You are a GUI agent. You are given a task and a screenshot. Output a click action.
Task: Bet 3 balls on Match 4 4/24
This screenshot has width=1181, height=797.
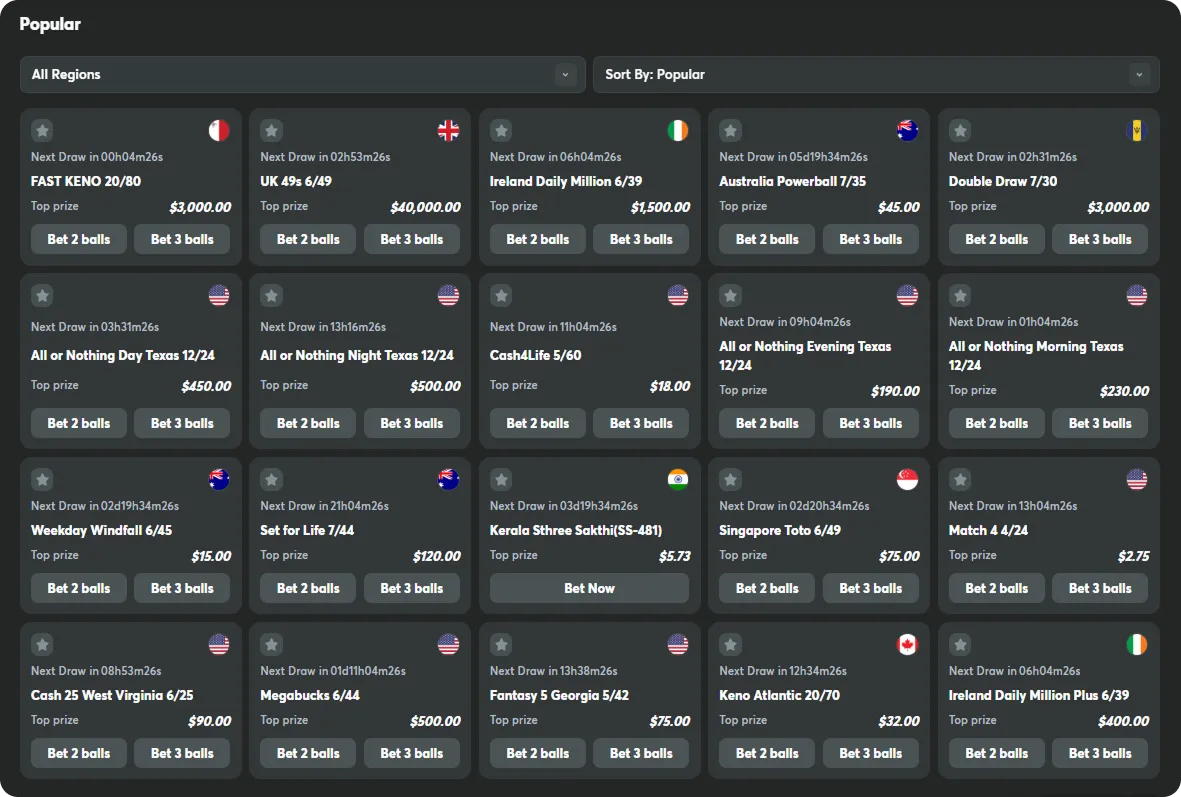(x=1100, y=588)
